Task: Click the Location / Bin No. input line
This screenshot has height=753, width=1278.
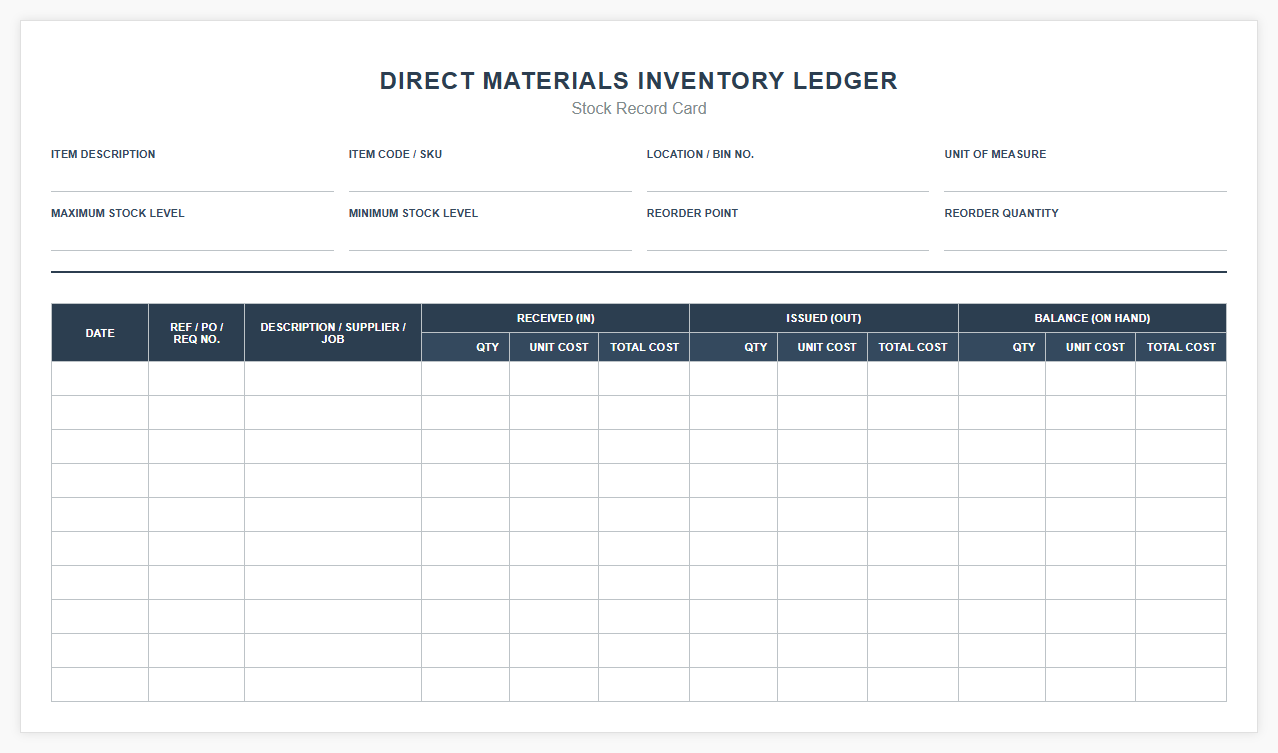Action: point(788,178)
